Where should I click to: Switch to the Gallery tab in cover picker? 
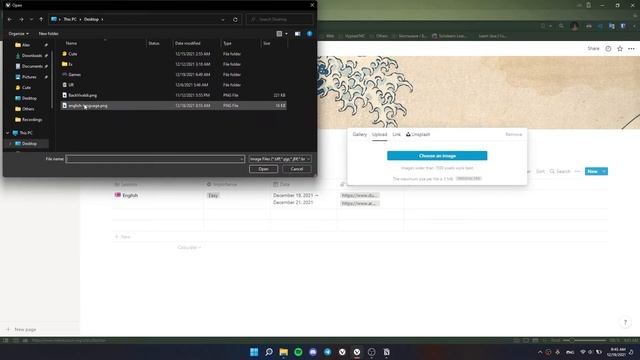(360, 134)
